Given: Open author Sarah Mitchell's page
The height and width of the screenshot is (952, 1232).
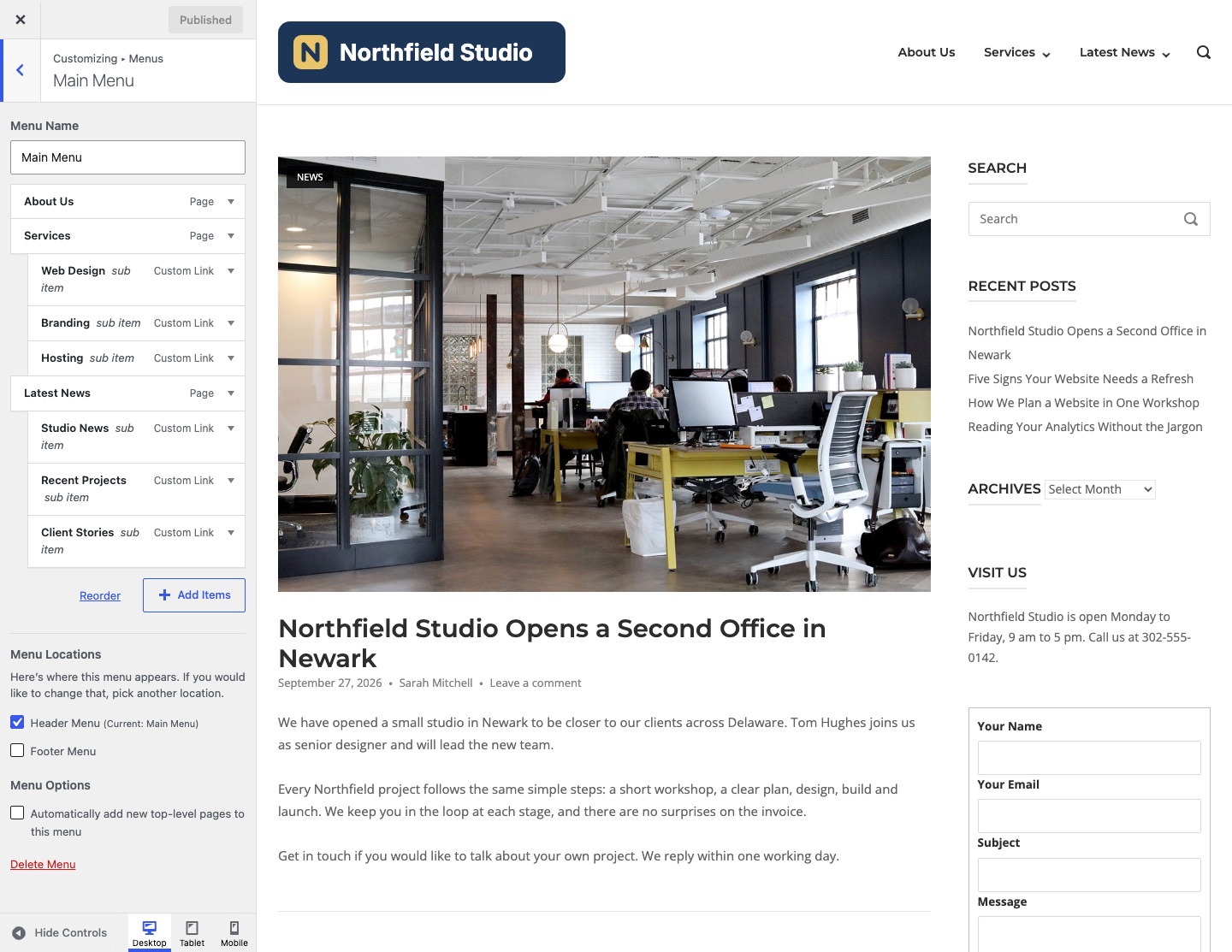Looking at the screenshot, I should [x=435, y=683].
